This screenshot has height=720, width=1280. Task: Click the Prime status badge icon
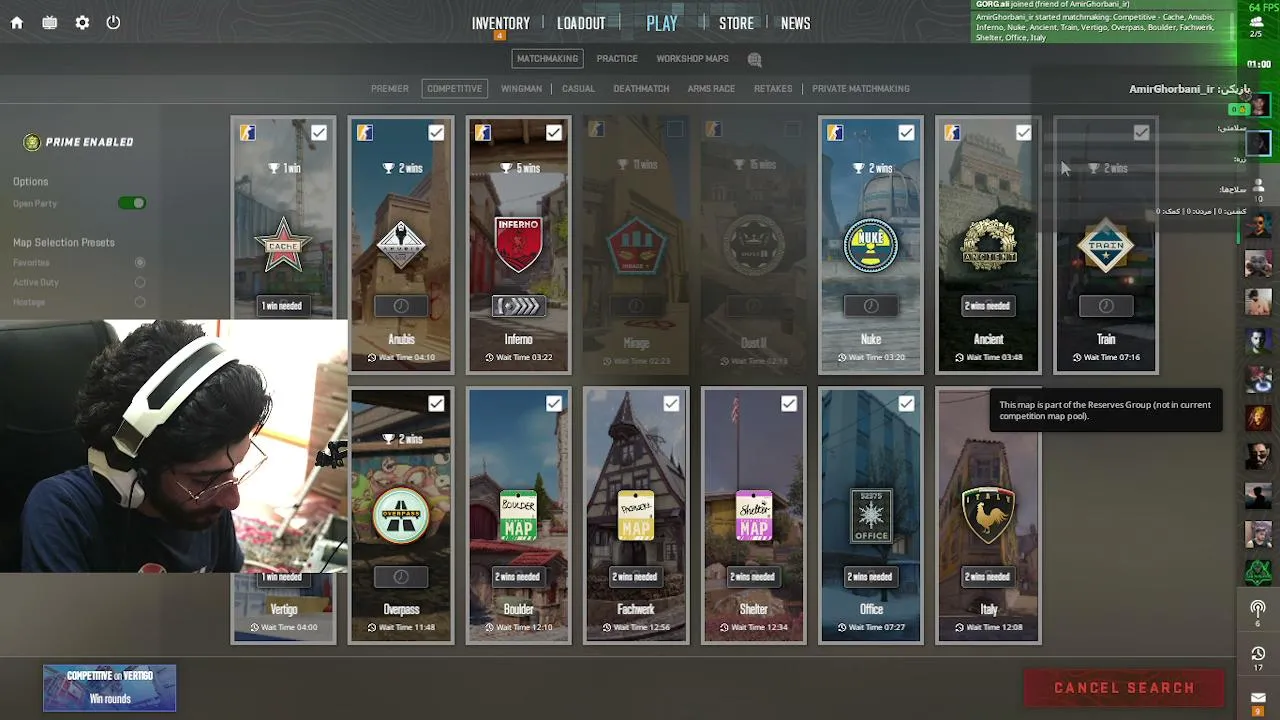click(x=32, y=142)
